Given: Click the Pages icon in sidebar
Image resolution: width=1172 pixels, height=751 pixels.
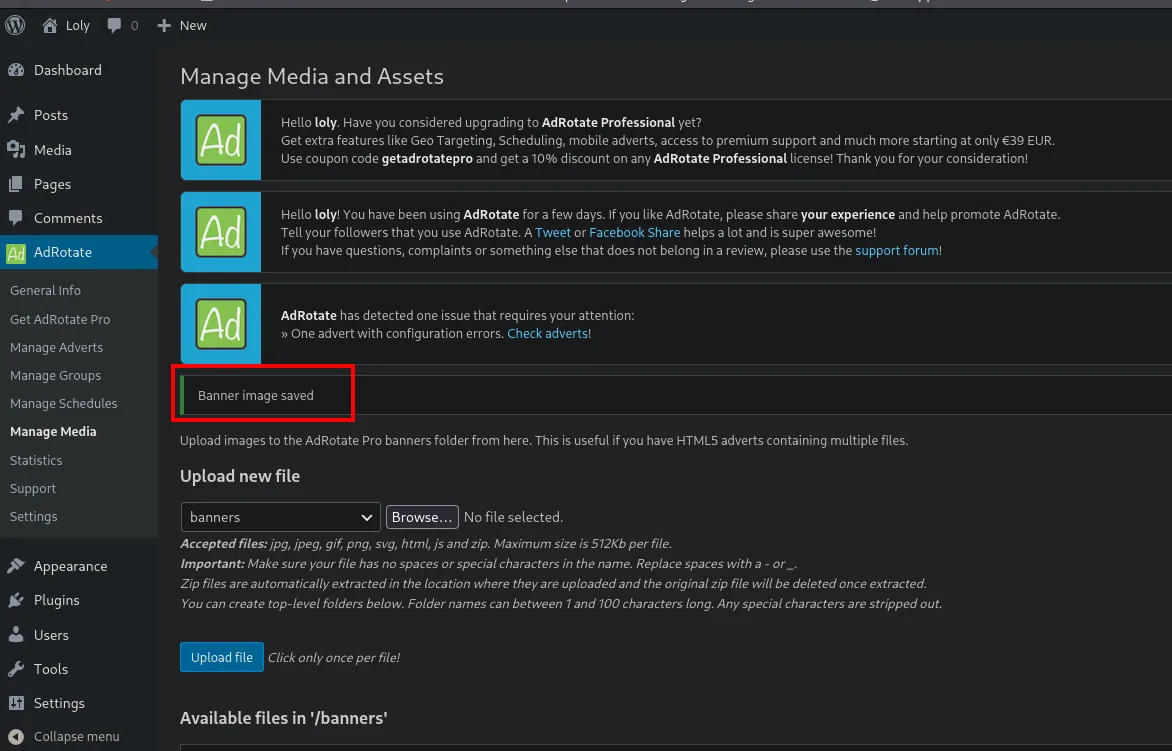Looking at the screenshot, I should click(x=16, y=184).
